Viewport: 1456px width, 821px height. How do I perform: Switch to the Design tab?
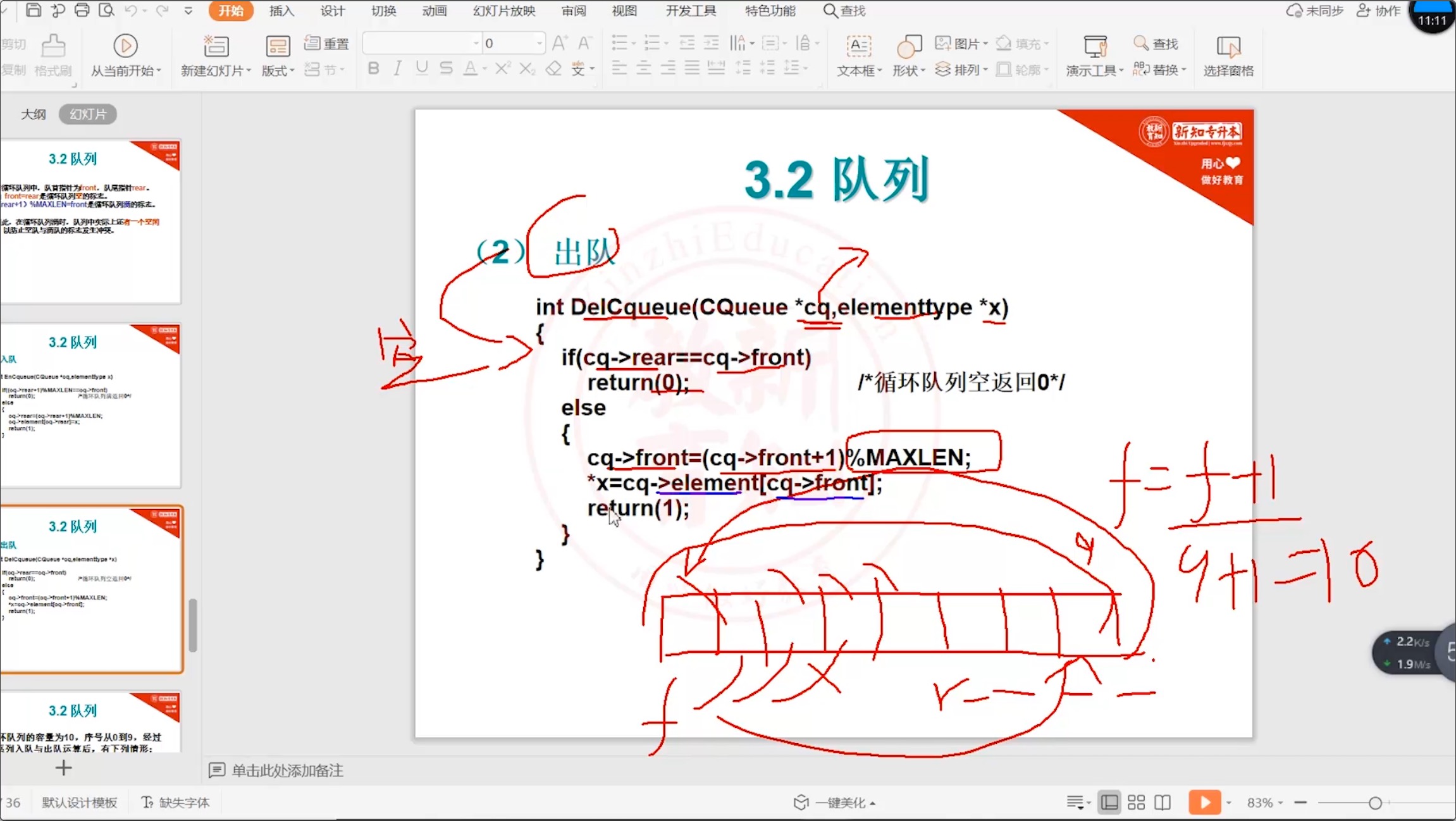332,11
